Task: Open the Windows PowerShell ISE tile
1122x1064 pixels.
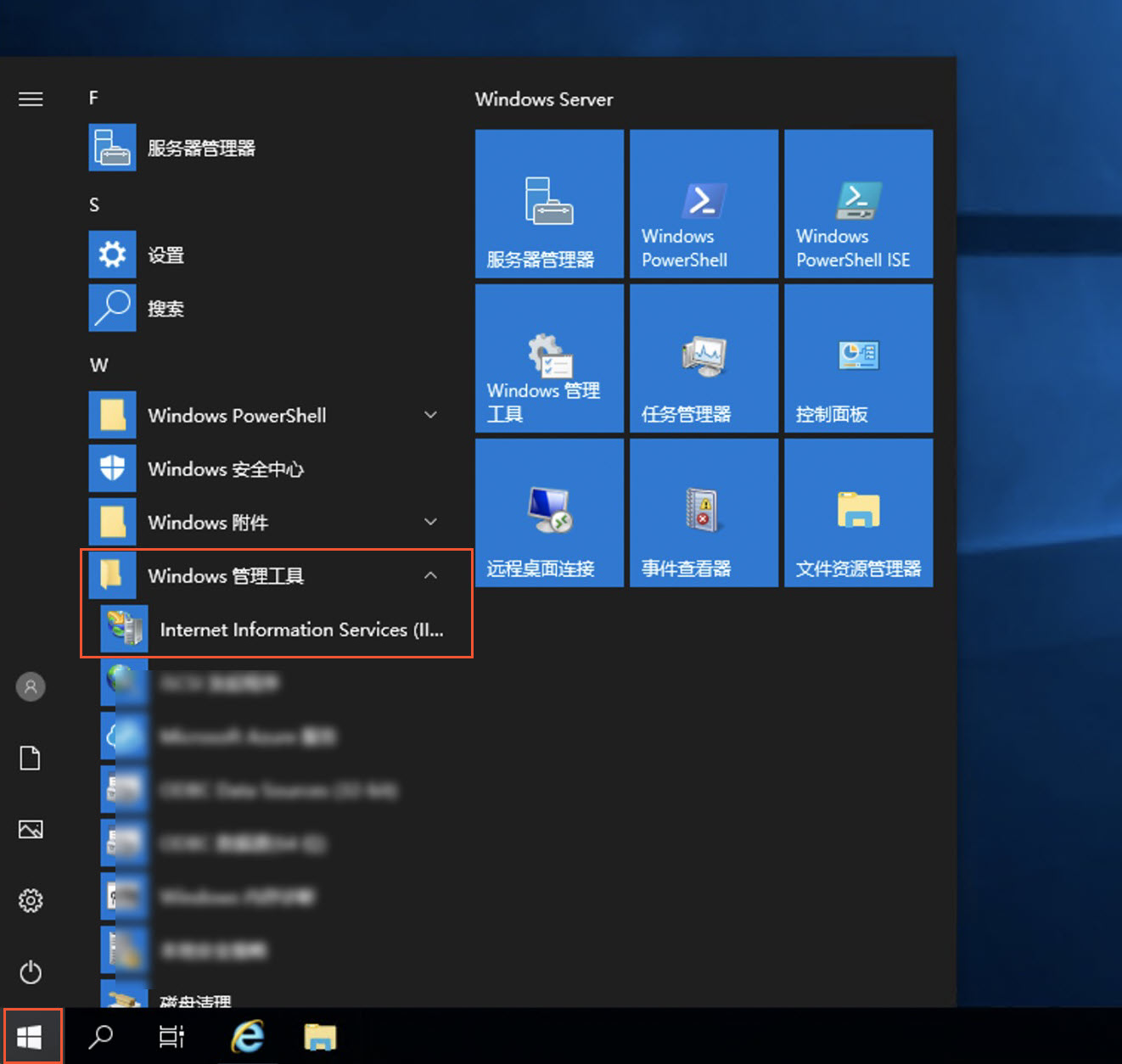Action: (858, 204)
